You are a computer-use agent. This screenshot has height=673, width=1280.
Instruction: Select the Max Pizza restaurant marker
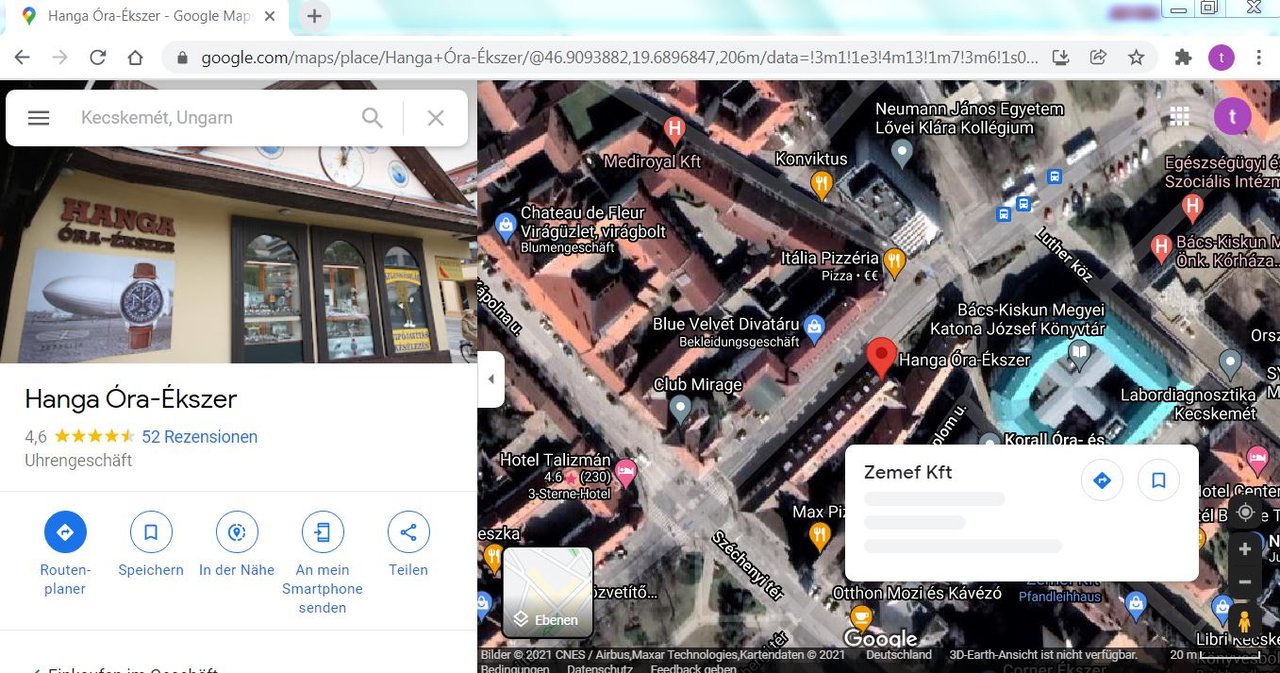[820, 535]
